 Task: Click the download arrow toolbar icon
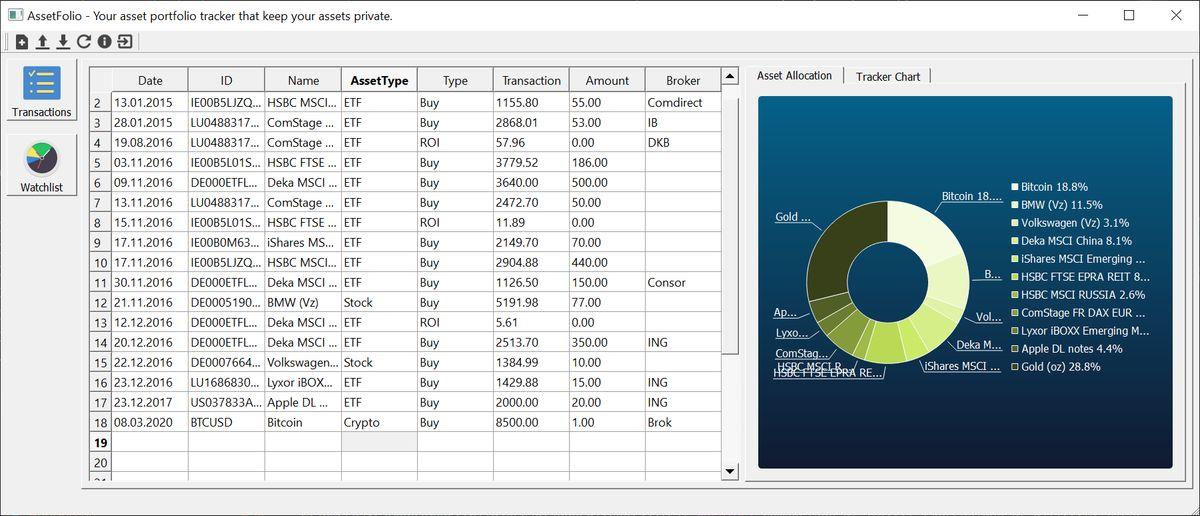click(63, 42)
